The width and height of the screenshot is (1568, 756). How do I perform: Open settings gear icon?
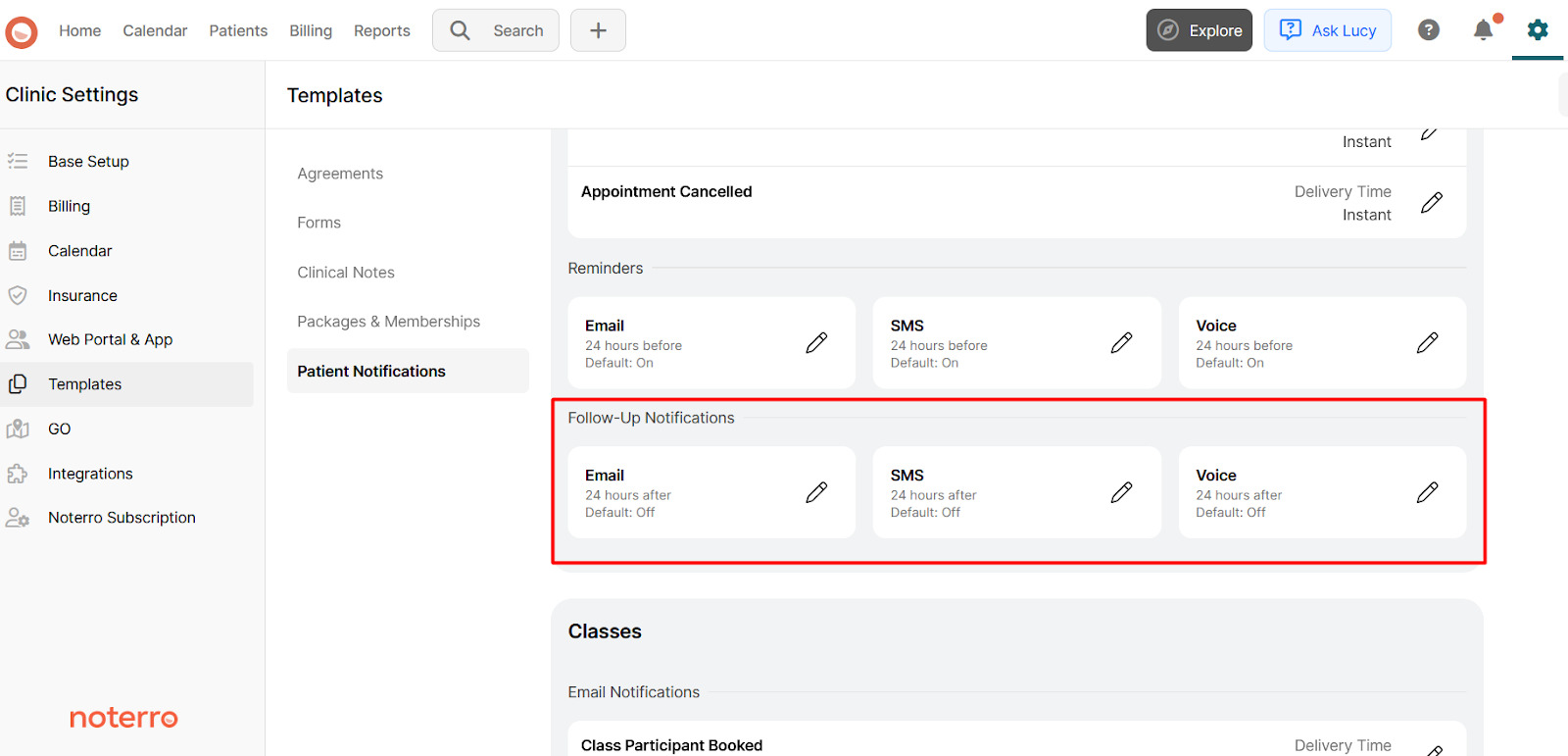pos(1538,30)
